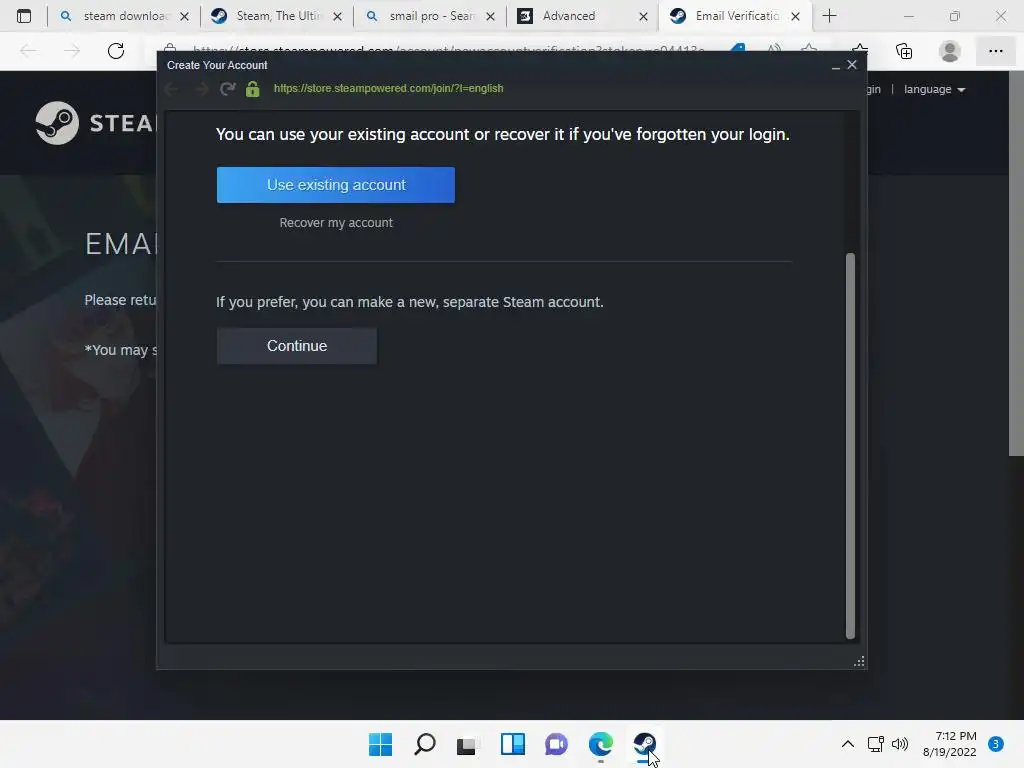Screen dimensions: 1024x768
Task: Expand the language dropdown on Steam page
Action: coord(935,89)
